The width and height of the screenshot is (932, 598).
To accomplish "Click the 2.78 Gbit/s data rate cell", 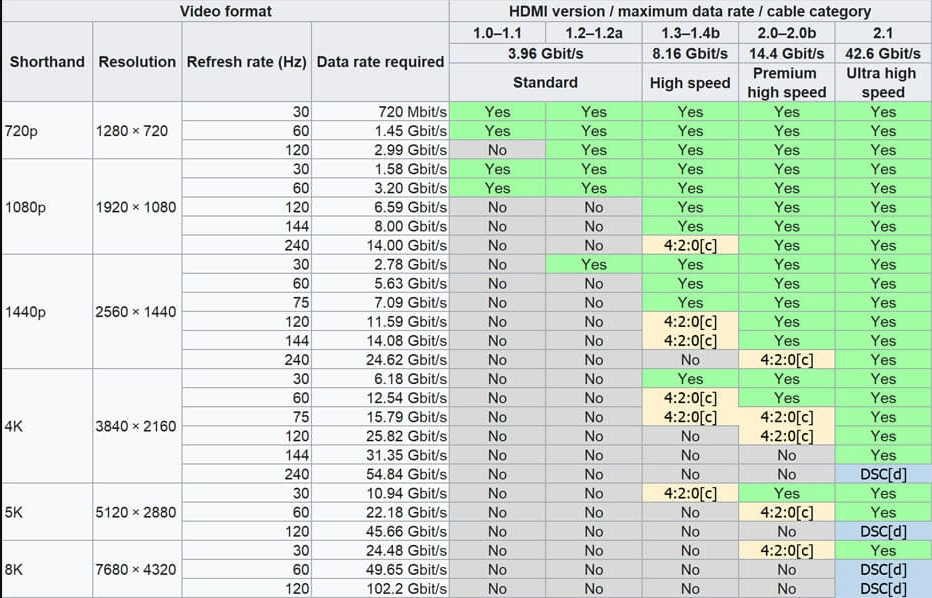I will tap(380, 265).
